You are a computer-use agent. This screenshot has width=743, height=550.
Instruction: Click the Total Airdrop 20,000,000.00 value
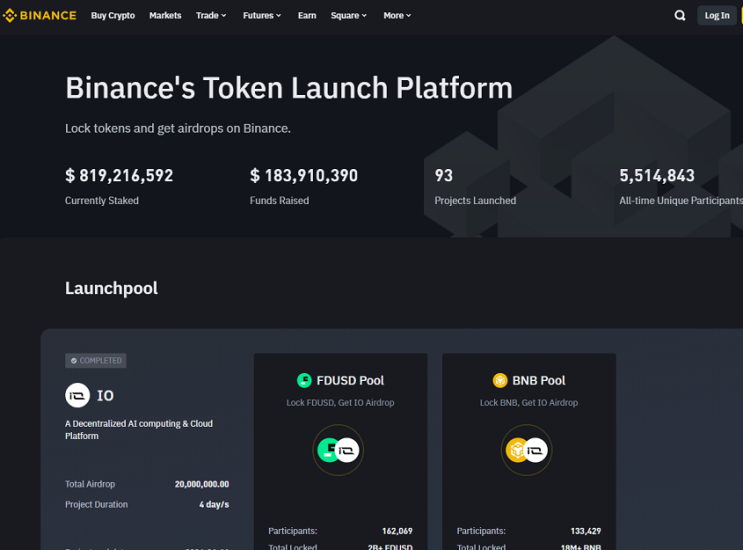click(x=202, y=484)
